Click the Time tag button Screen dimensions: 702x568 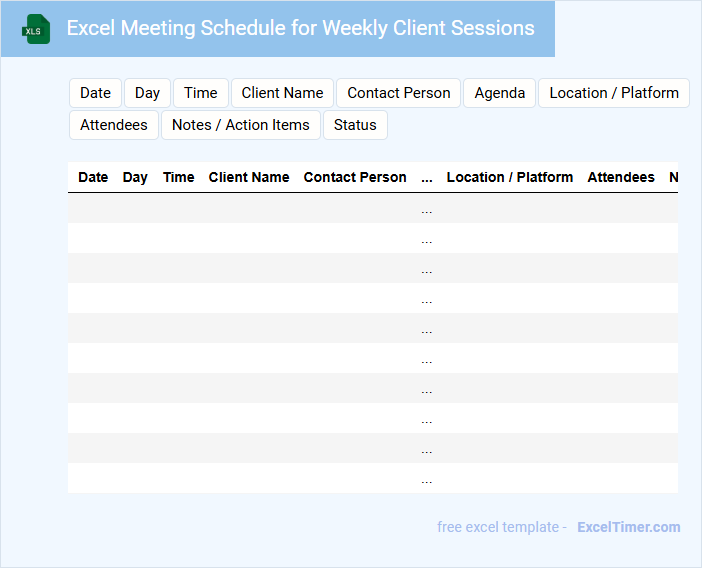point(201,93)
